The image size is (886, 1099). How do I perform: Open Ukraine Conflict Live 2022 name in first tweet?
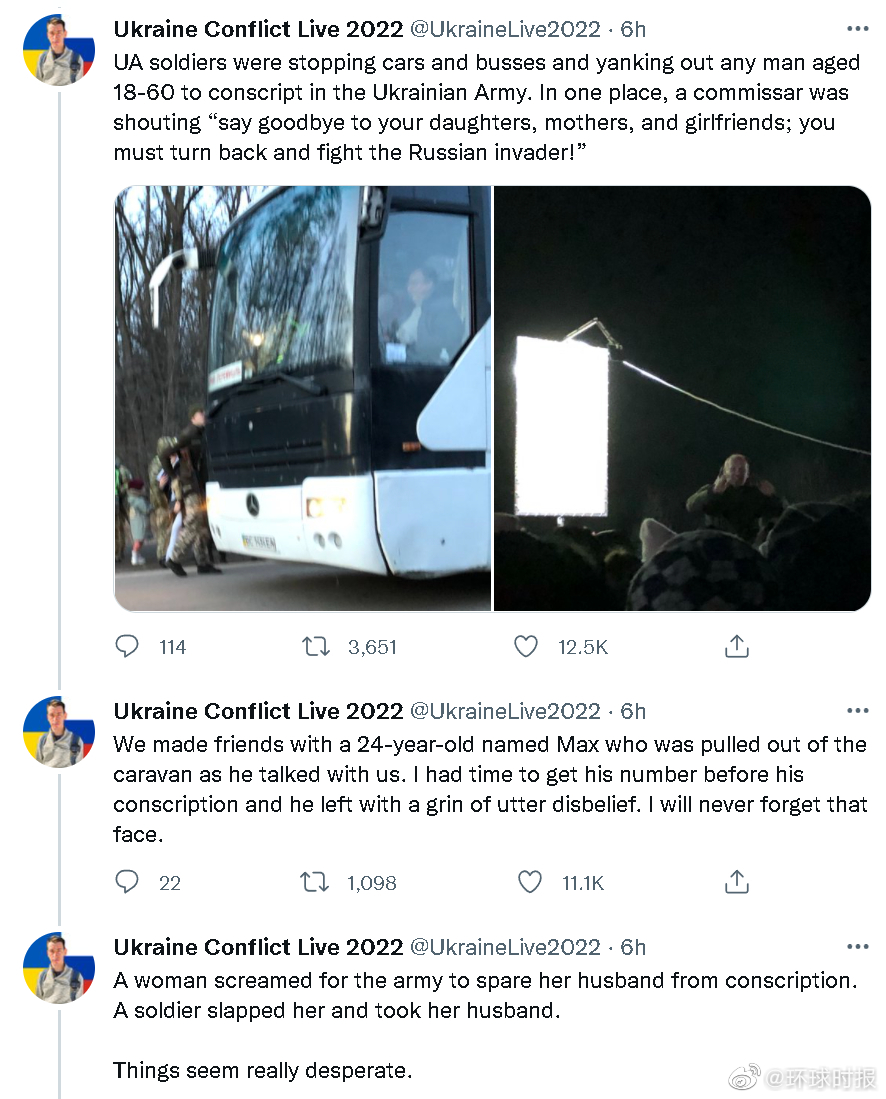[x=258, y=29]
